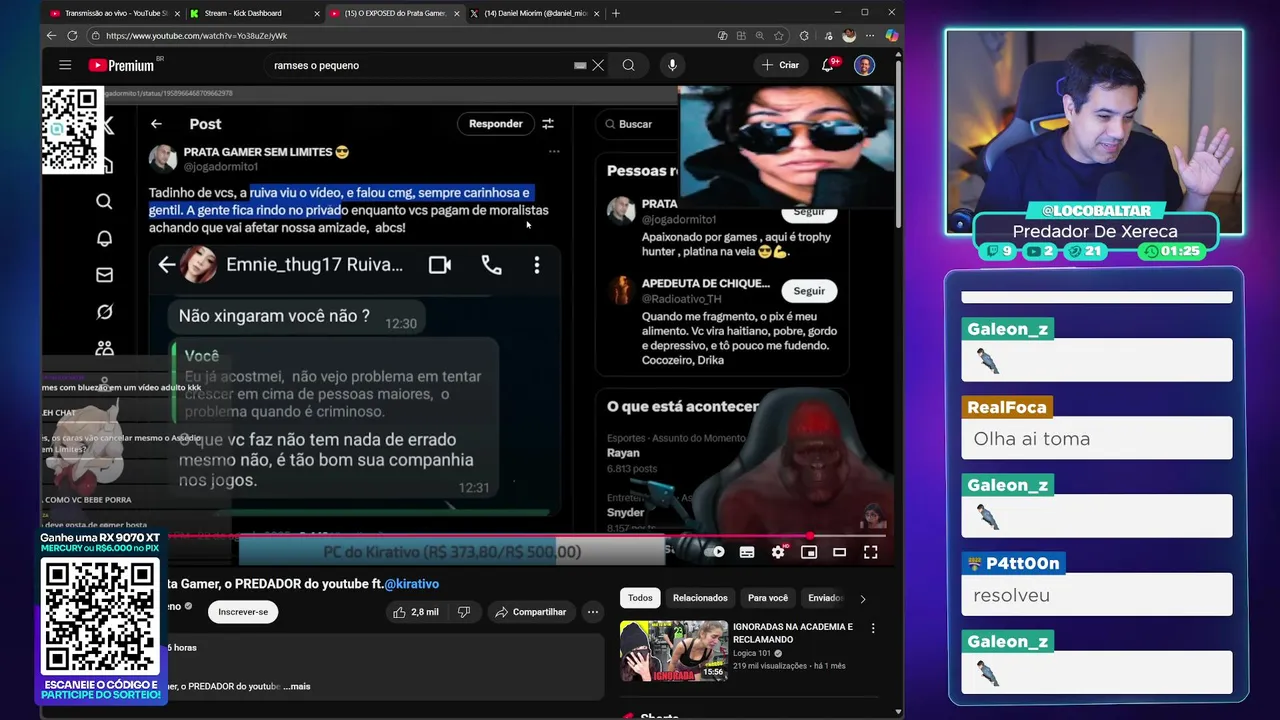Click the Criar create button
This screenshot has width=1280, height=720.
[781, 65]
